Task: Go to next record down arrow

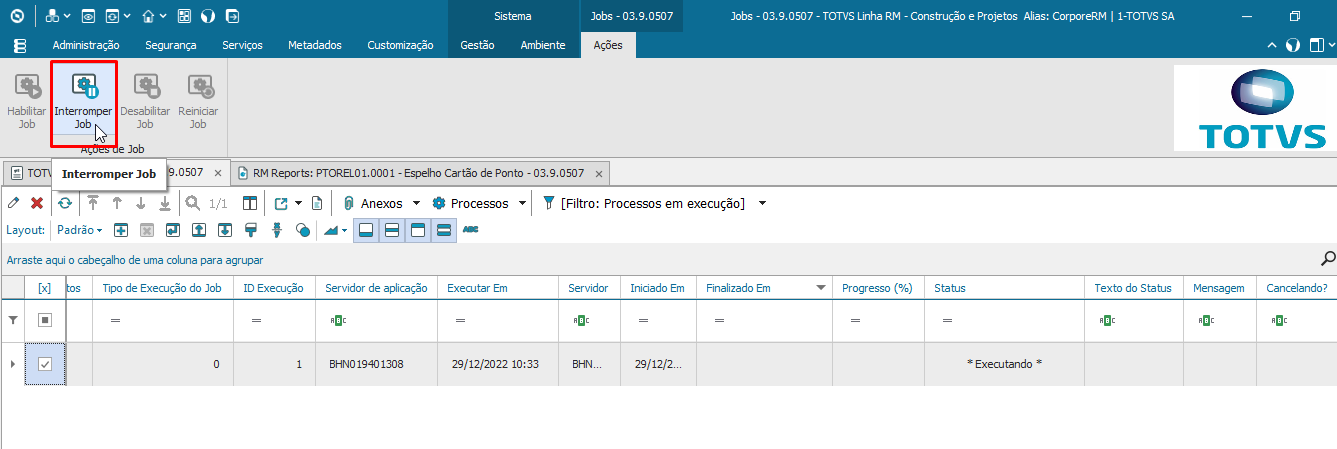Action: [141, 203]
